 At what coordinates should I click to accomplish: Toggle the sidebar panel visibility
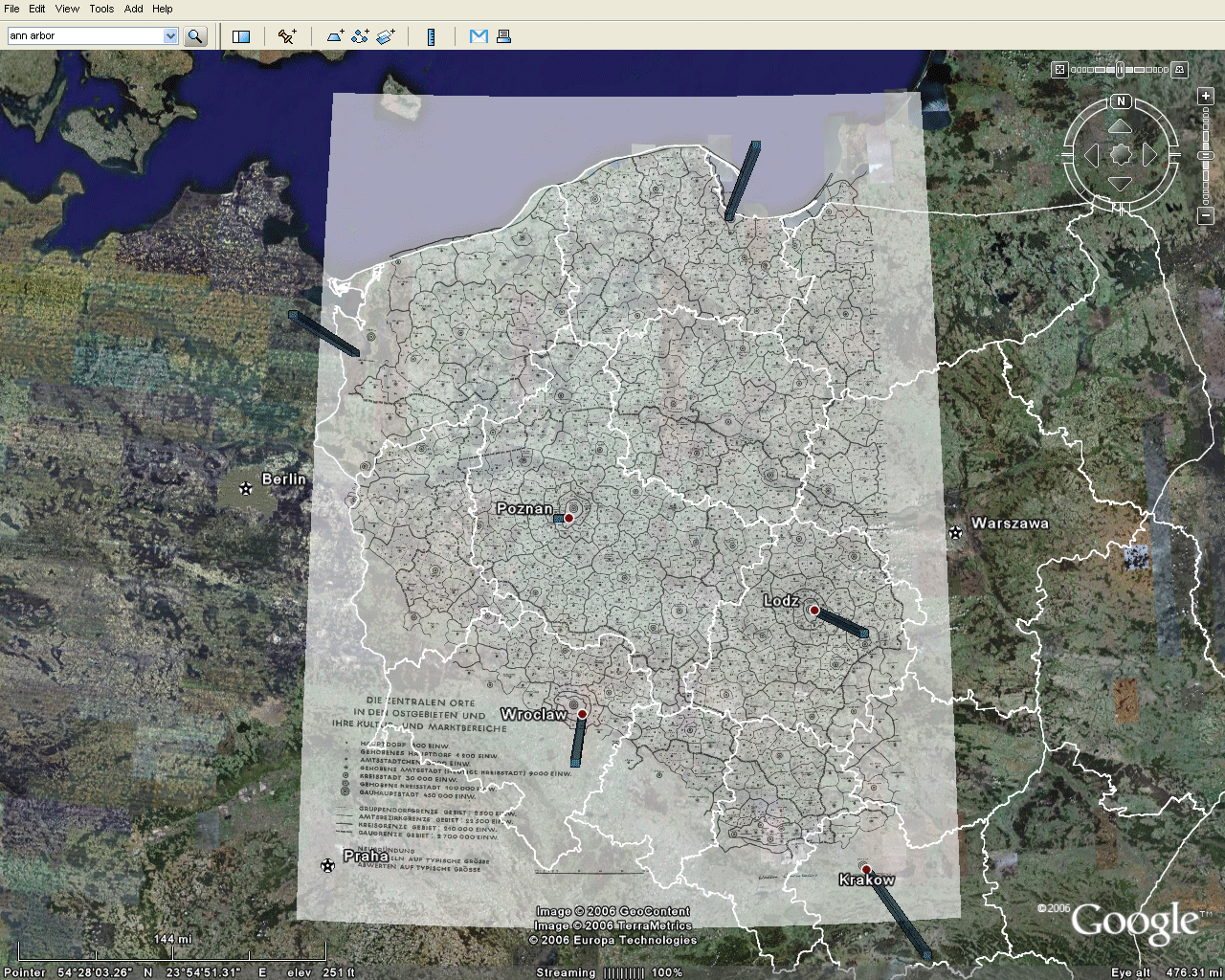coord(241,36)
